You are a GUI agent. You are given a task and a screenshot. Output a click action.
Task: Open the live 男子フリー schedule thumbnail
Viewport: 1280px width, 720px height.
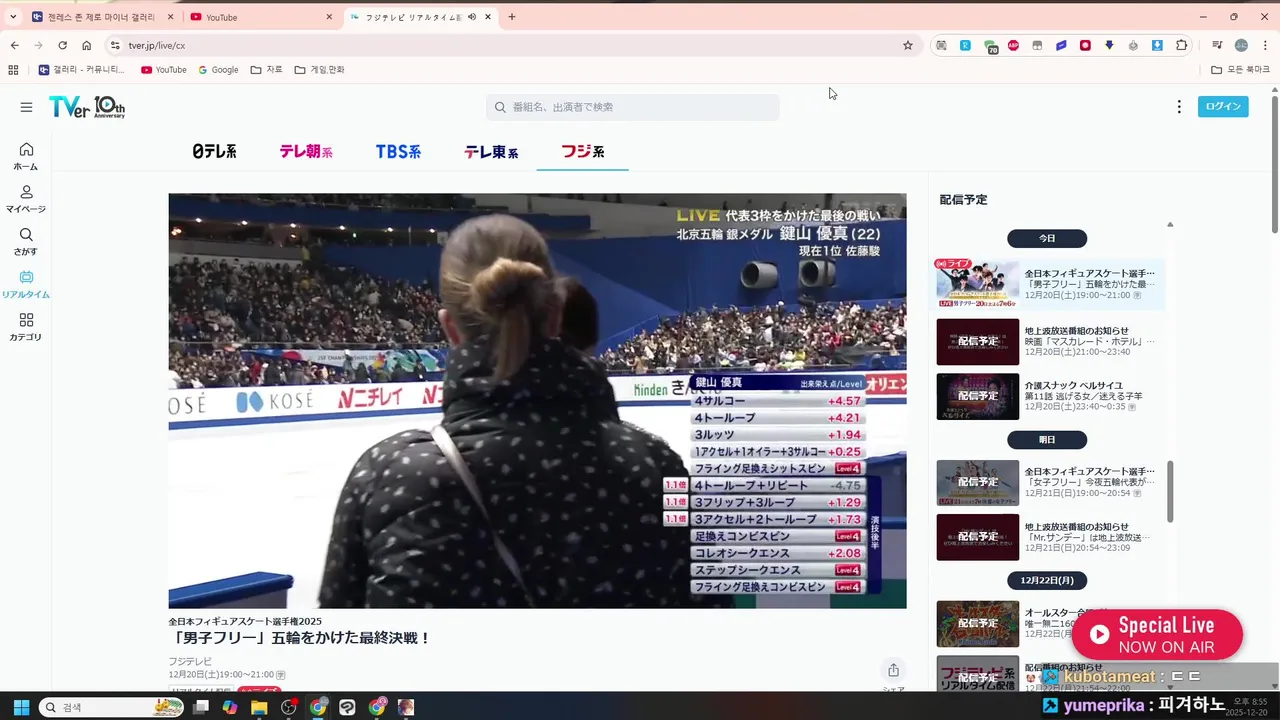[977, 284]
